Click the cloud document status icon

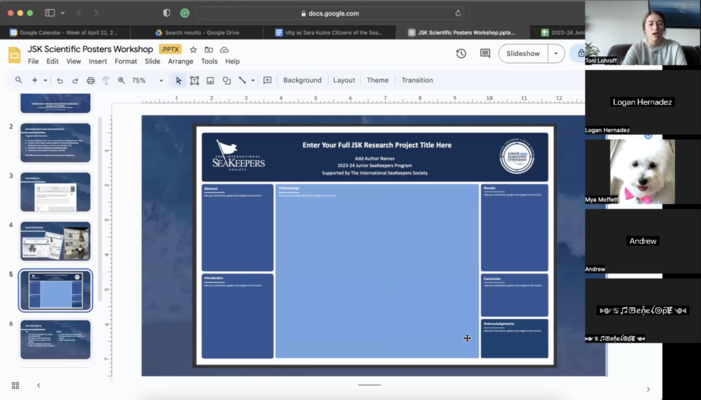pyautogui.click(x=224, y=50)
